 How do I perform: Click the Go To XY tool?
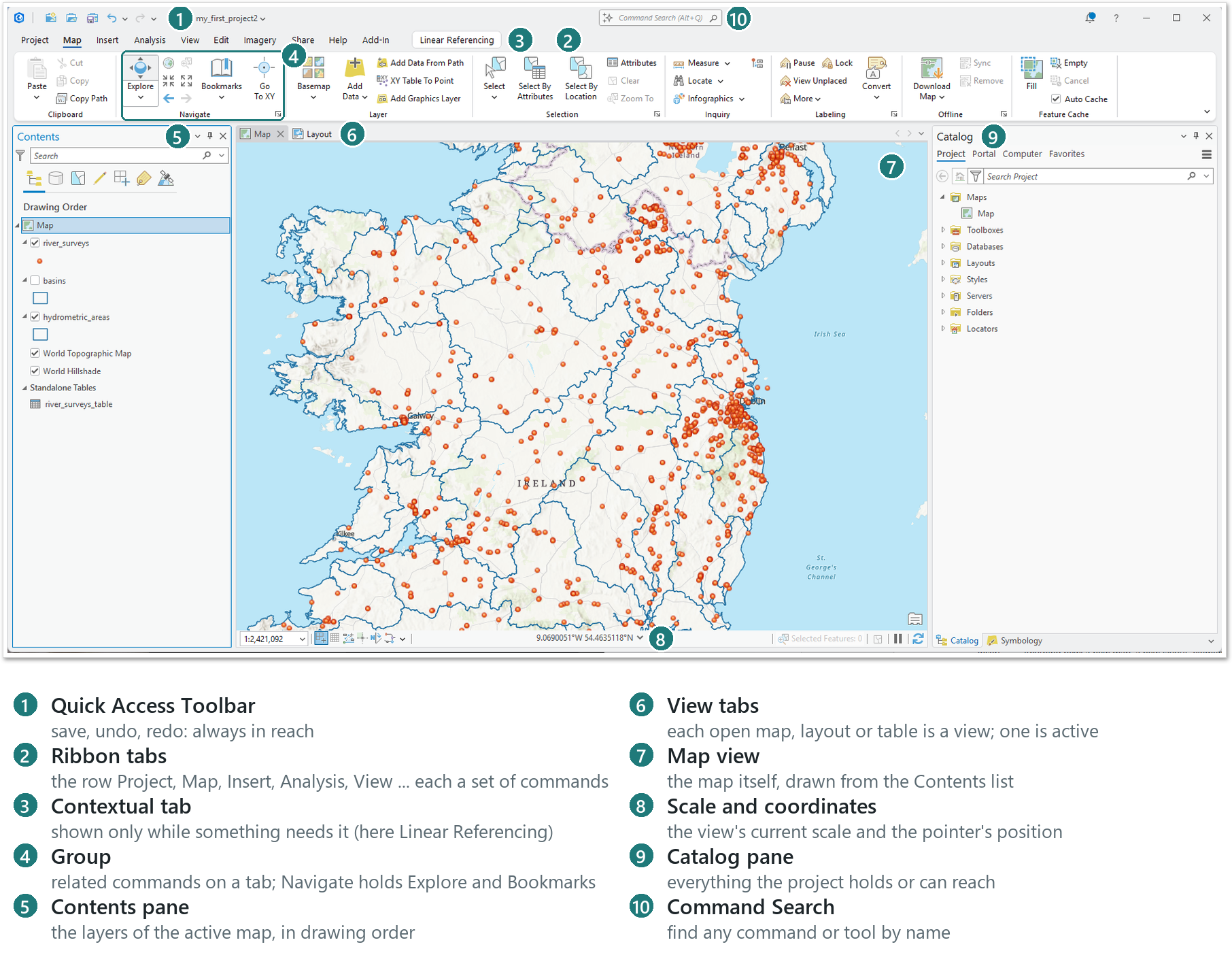coord(264,79)
